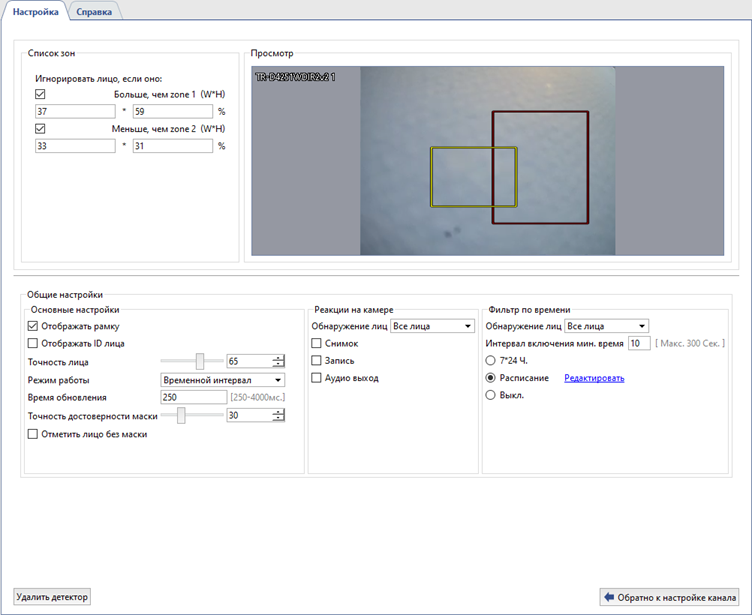The width and height of the screenshot is (752, 615).
Task: Open the Настройка tab
Action: point(35,12)
